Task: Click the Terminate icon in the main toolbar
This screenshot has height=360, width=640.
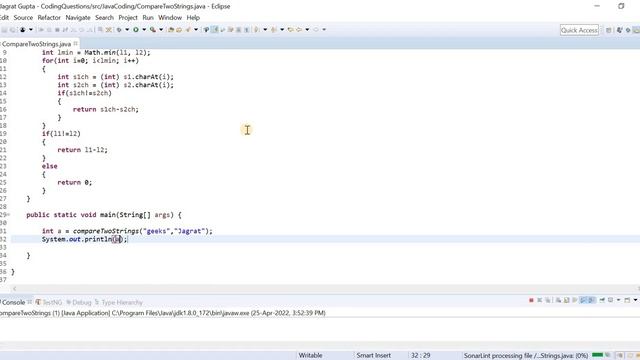Action: 57,30
